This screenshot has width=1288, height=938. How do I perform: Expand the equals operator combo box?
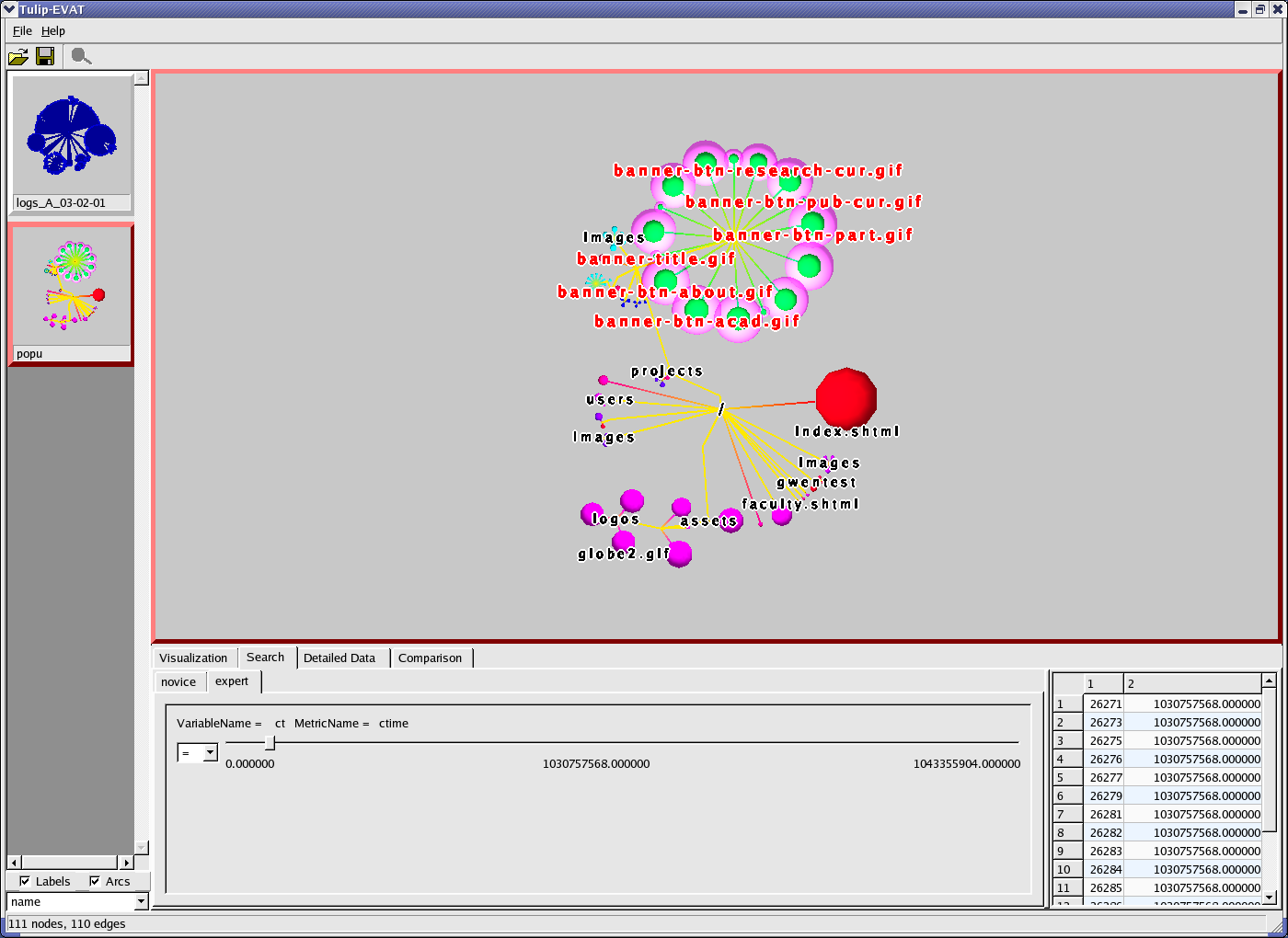(x=210, y=753)
